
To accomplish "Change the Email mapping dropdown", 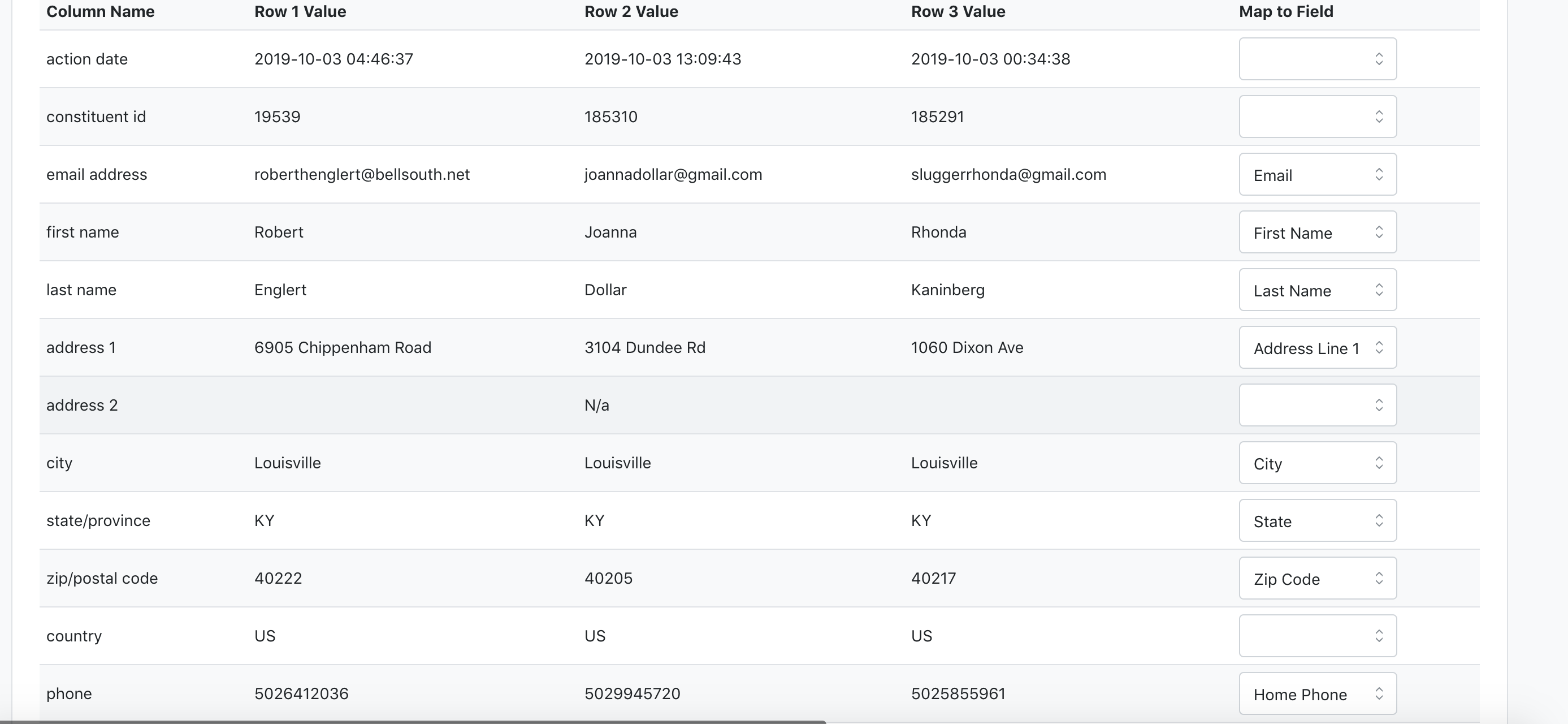I will coord(1317,174).
